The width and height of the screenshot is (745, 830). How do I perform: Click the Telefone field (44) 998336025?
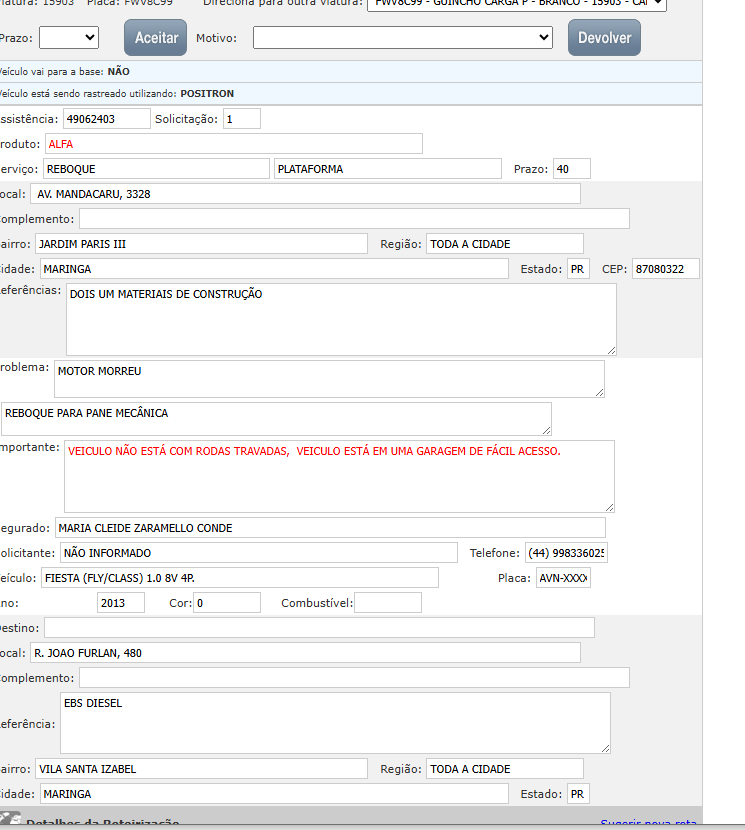coord(566,553)
